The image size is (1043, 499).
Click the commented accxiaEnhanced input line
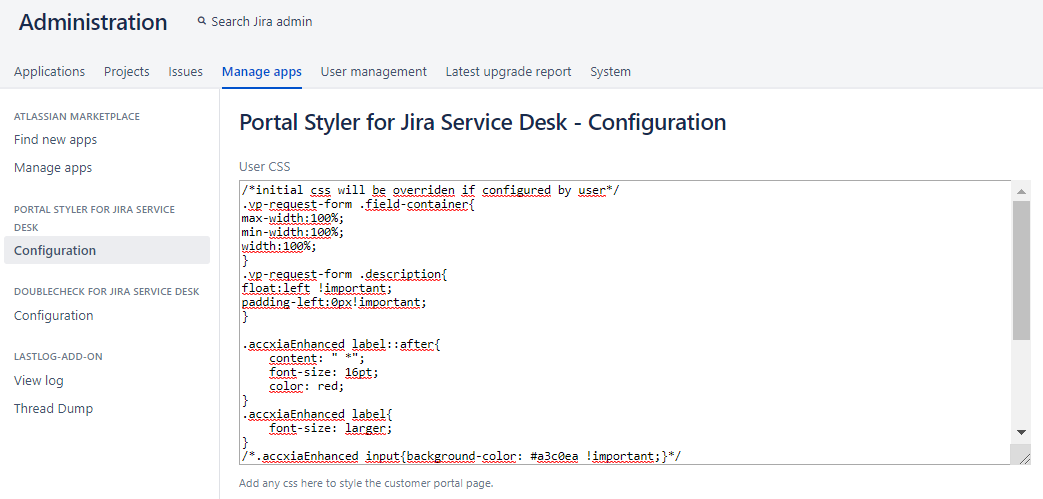point(462,456)
